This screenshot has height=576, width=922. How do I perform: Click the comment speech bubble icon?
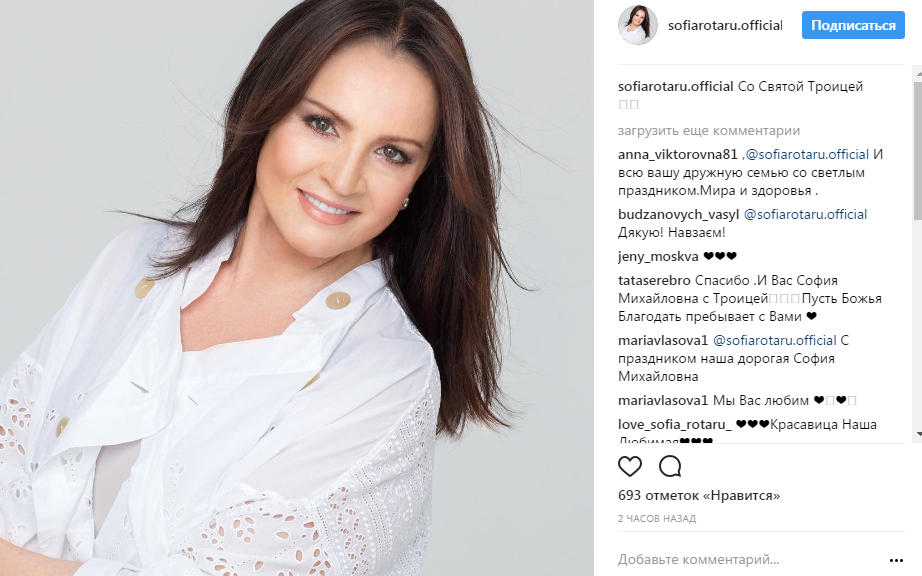click(x=670, y=467)
